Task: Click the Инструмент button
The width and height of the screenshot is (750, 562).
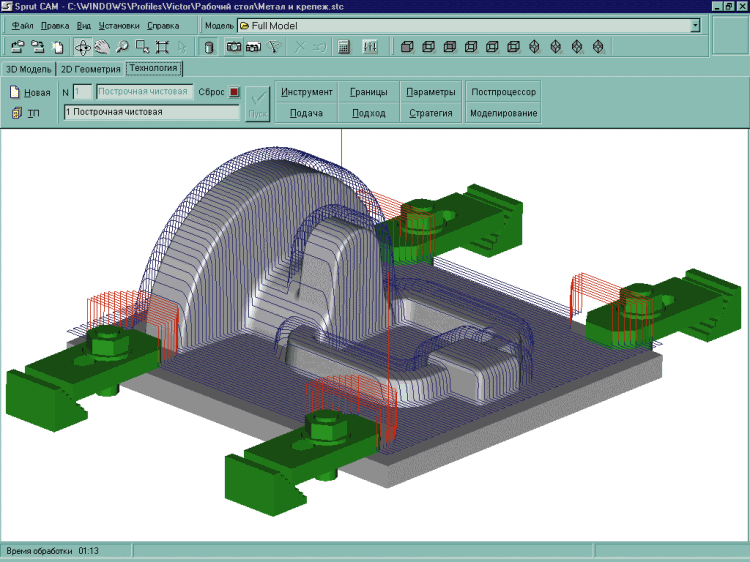Action: [307, 92]
